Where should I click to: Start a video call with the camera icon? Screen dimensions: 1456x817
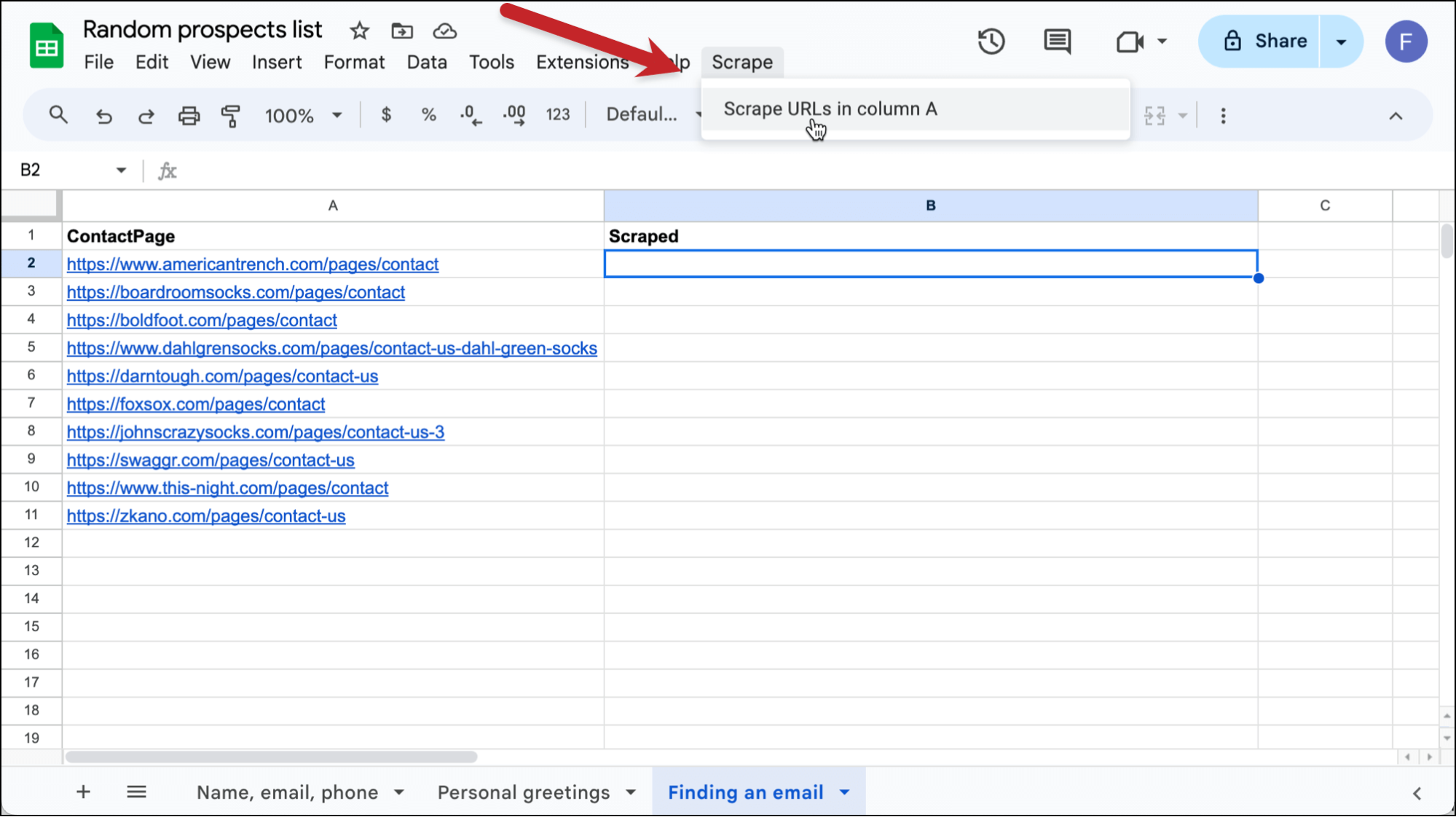[x=1129, y=42]
